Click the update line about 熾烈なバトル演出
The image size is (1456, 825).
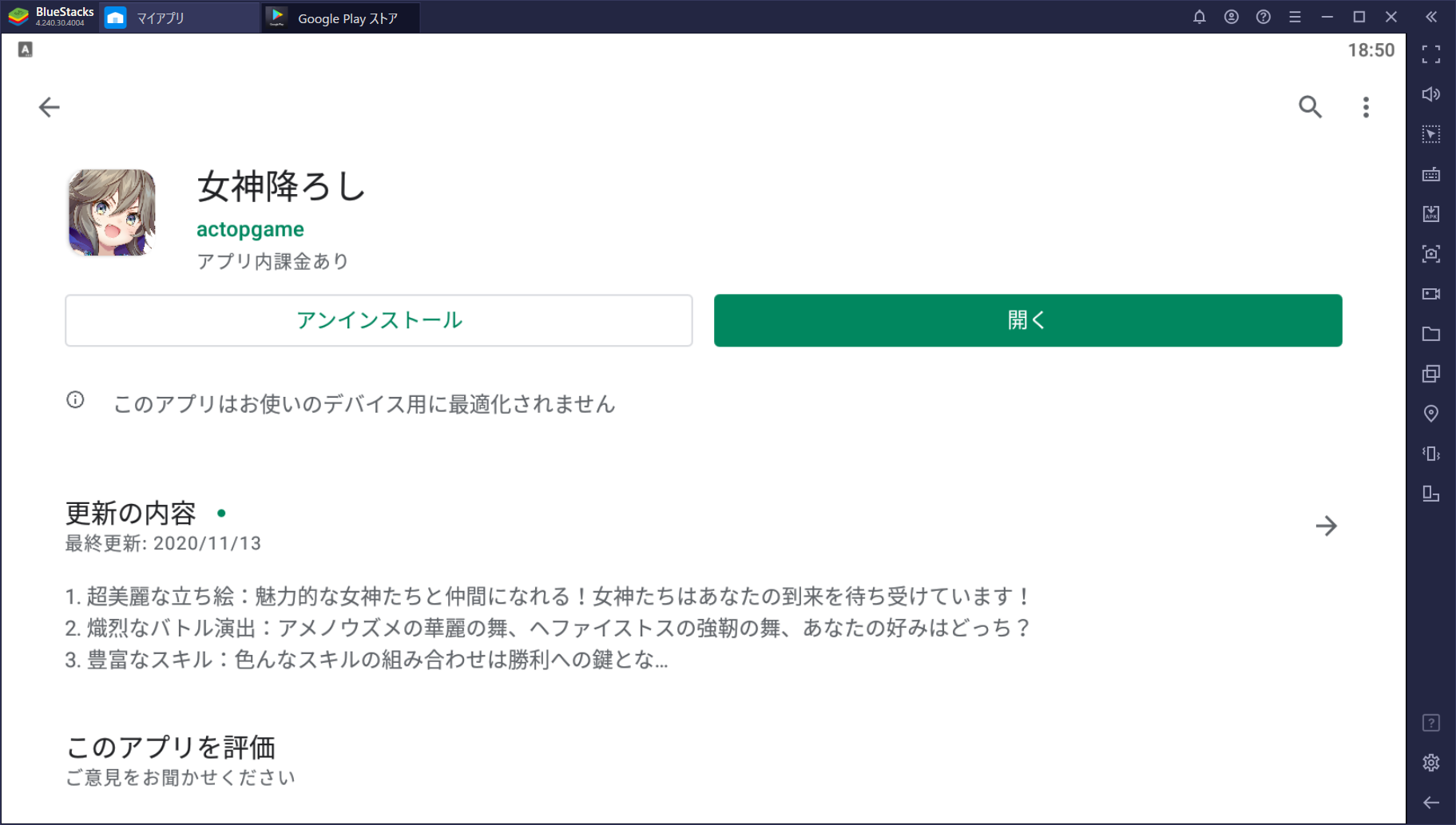pyautogui.click(x=548, y=629)
